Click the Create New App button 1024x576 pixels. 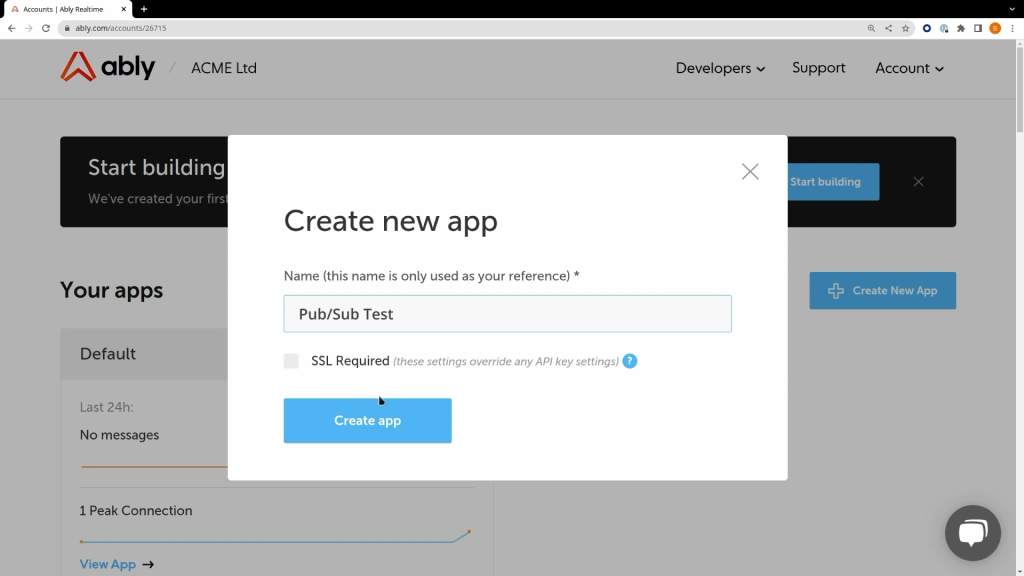click(882, 291)
